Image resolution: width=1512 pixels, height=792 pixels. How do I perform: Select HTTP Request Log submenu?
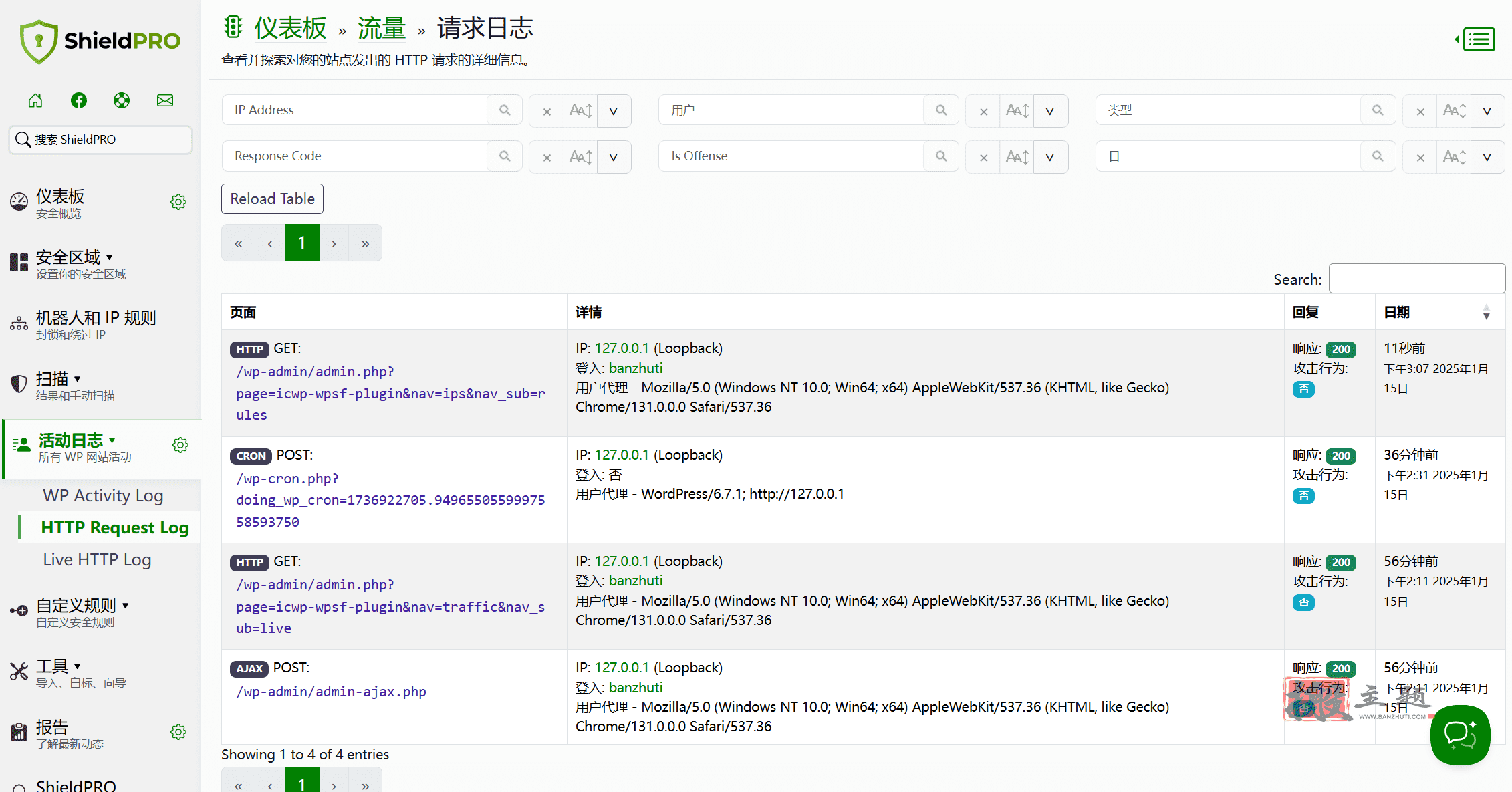(115, 527)
